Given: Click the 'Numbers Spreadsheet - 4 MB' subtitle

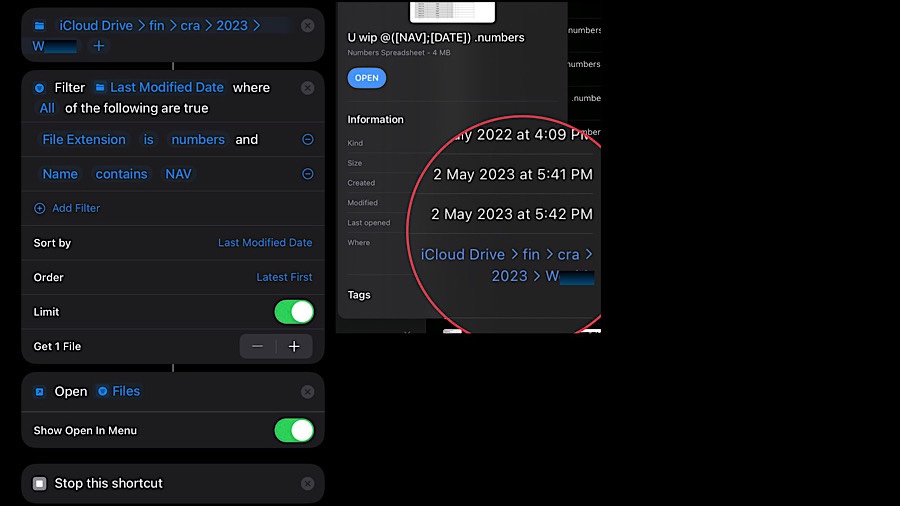Looking at the screenshot, I should [x=398, y=53].
